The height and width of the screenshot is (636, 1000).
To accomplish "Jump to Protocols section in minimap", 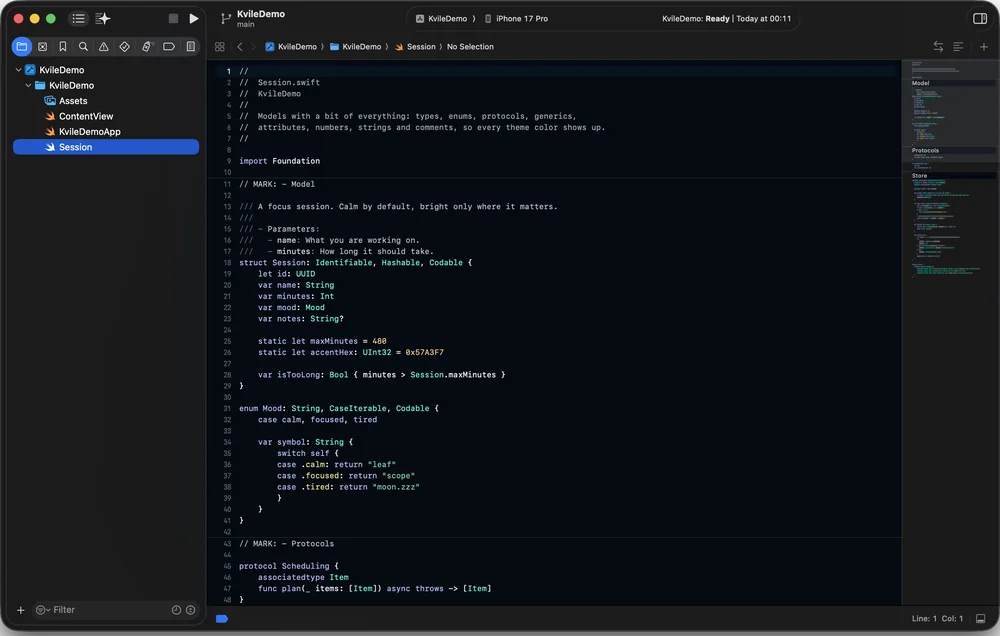I will [925, 151].
